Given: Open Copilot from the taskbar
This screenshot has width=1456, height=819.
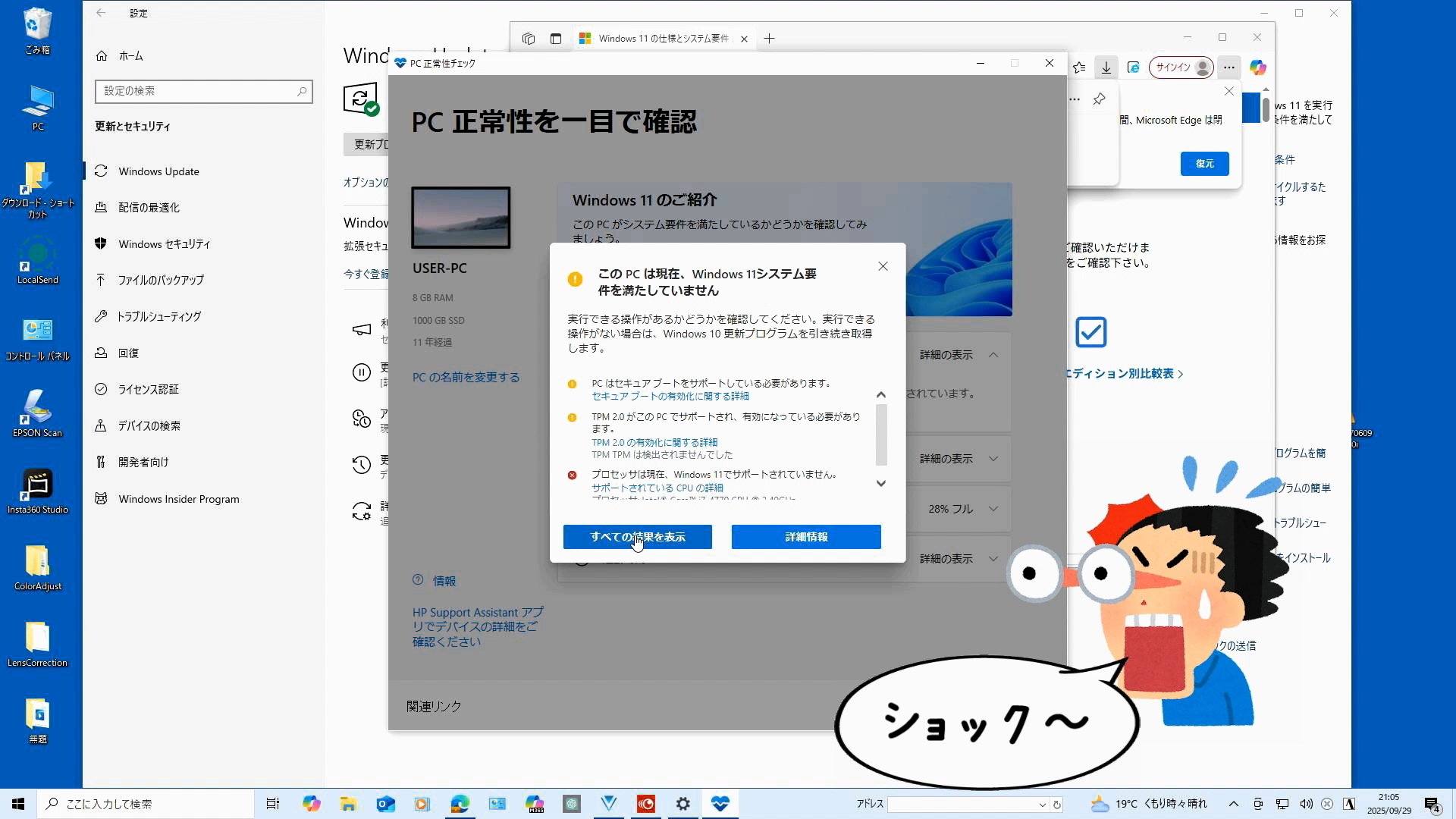Looking at the screenshot, I should 311,804.
